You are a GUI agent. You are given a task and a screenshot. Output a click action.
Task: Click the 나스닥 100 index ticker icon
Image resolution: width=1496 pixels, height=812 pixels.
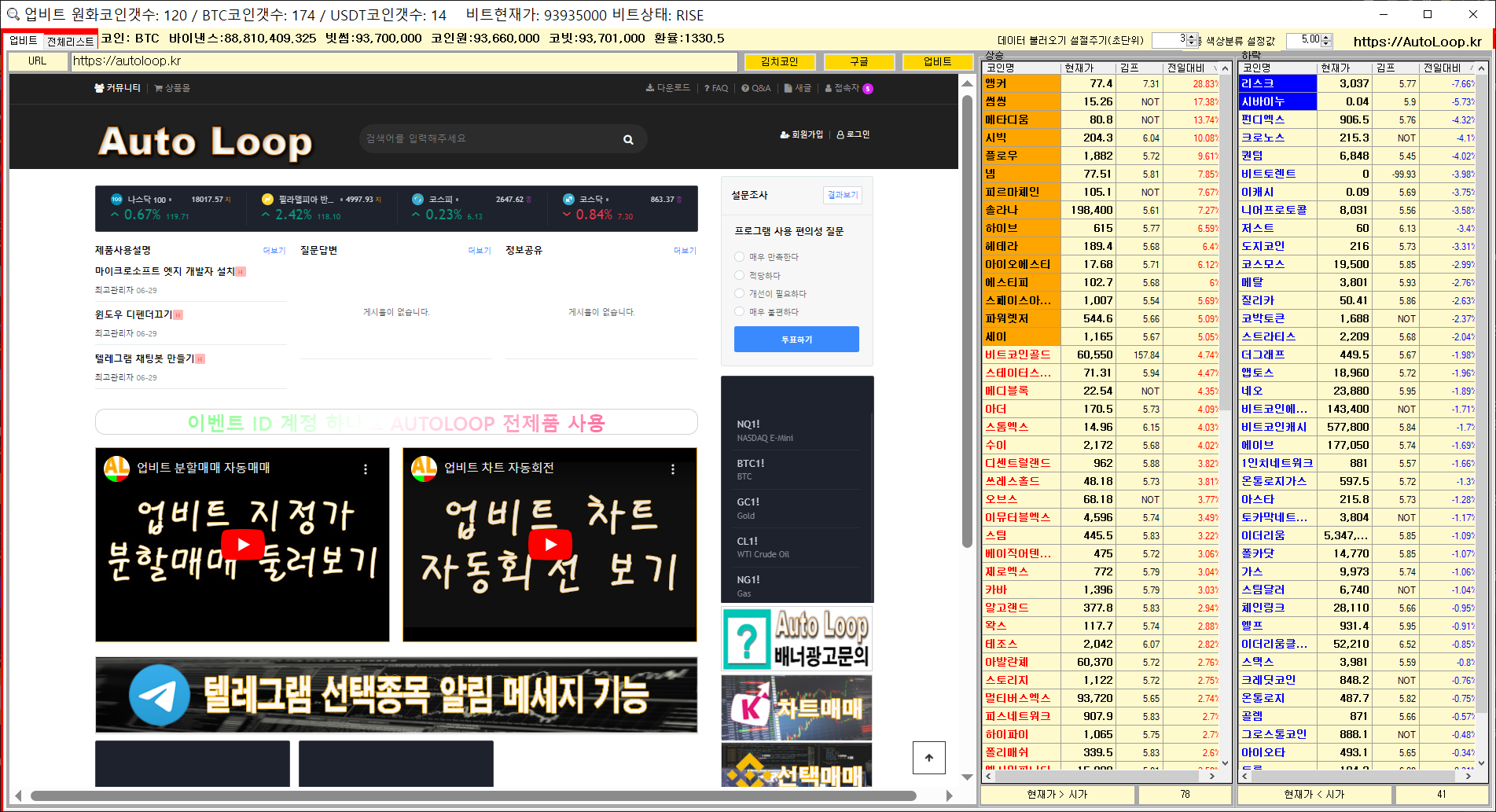tap(116, 199)
